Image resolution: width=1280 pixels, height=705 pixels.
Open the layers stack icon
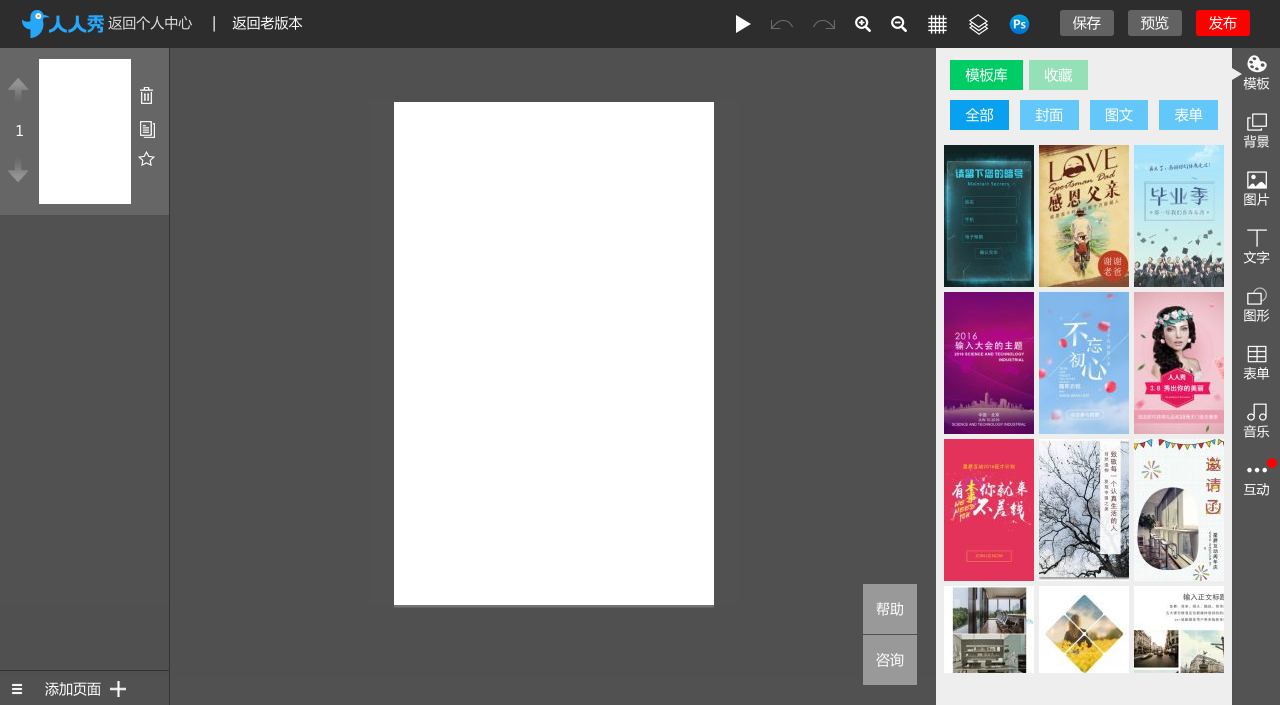[978, 24]
